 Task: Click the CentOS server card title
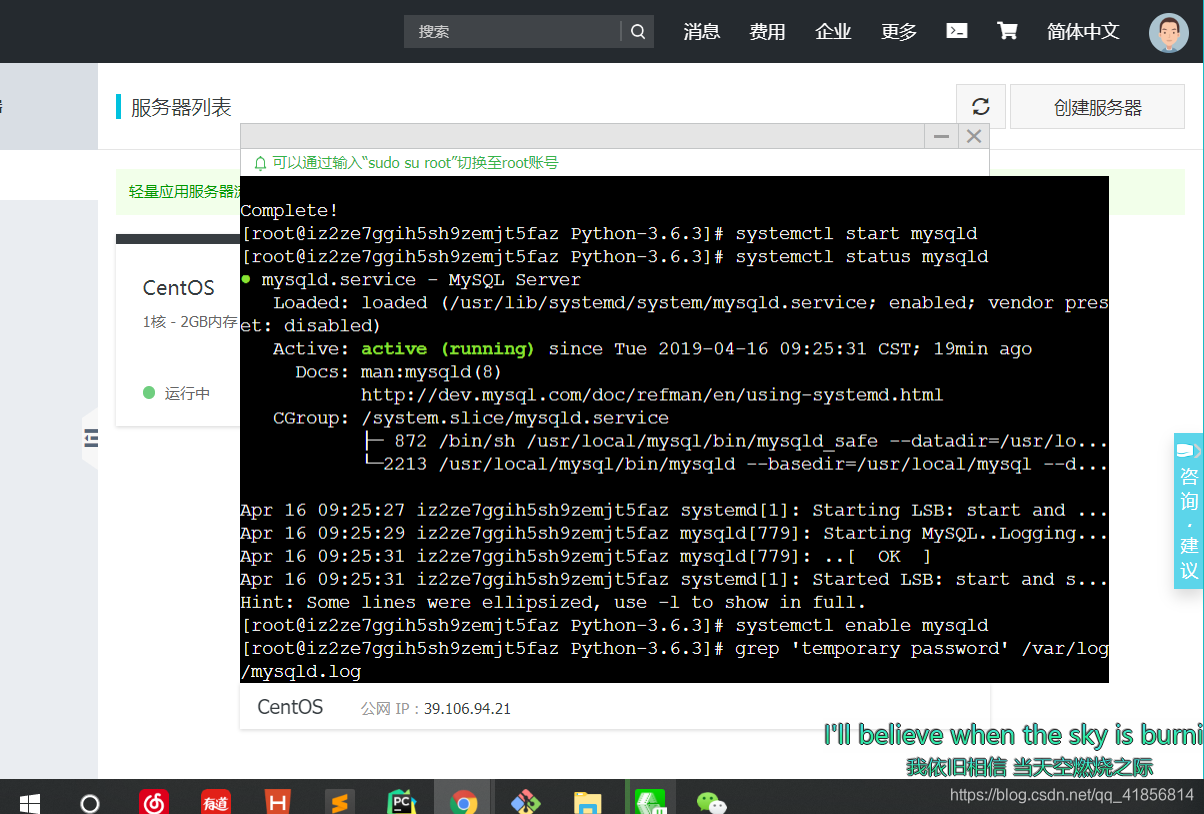click(x=179, y=288)
